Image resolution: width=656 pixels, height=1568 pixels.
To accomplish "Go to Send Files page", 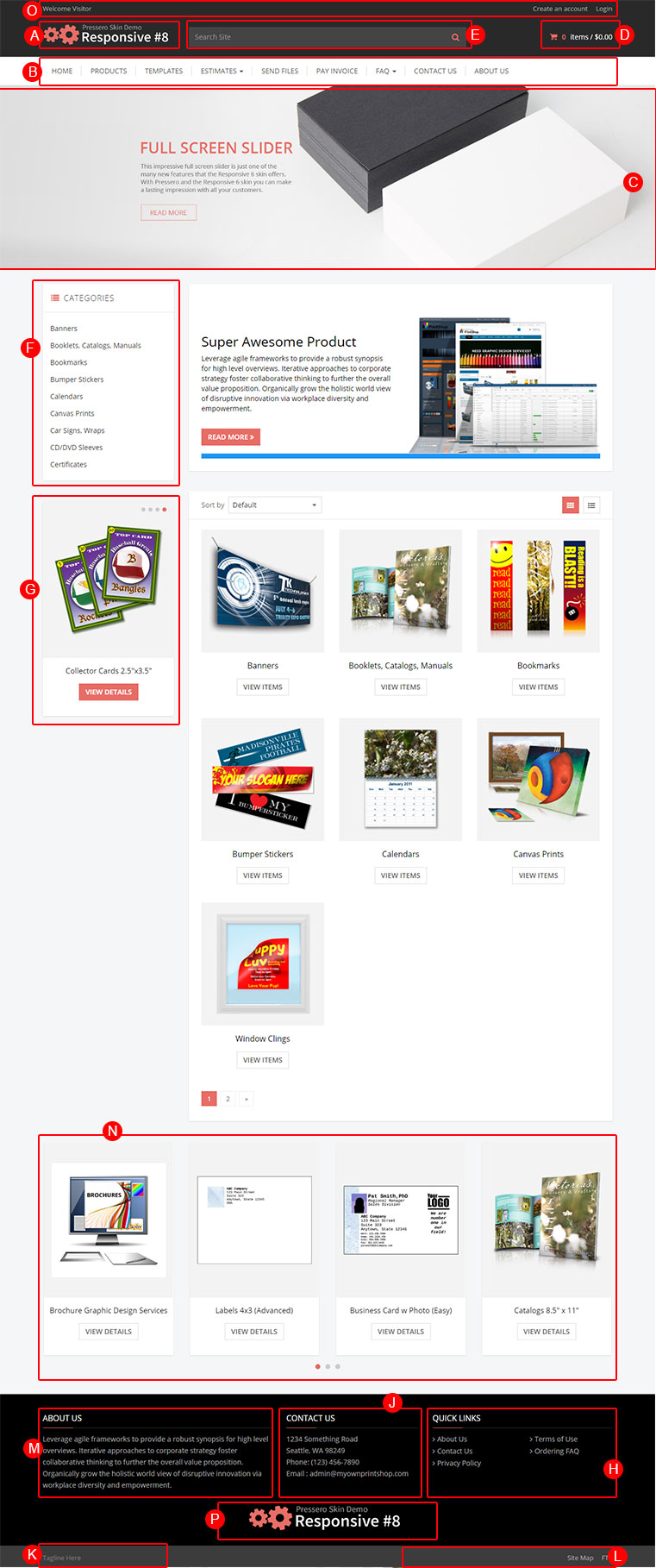I will pos(280,72).
